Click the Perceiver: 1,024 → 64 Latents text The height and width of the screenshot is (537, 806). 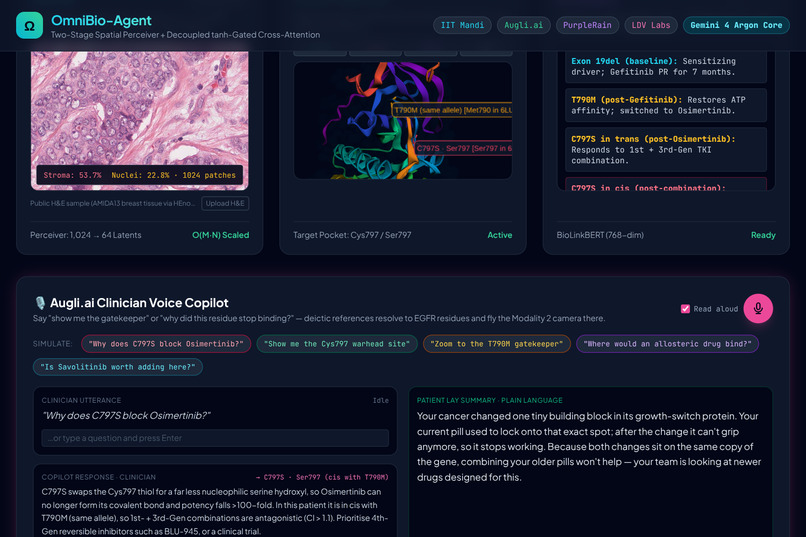86,235
